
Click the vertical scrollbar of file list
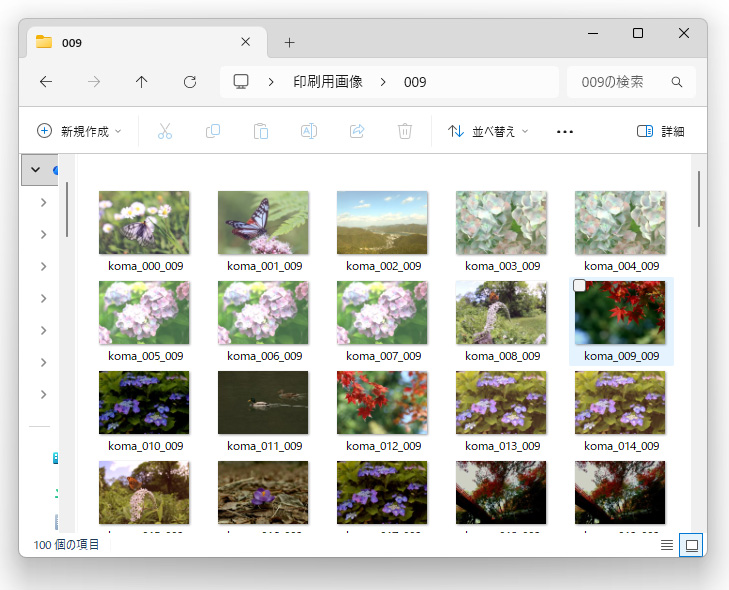[699, 199]
